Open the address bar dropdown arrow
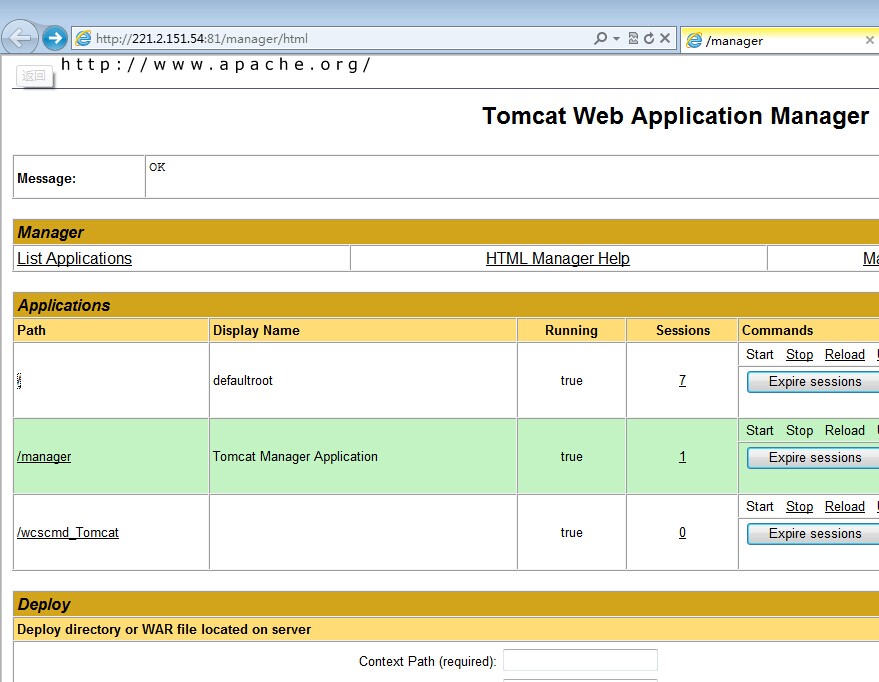 [x=617, y=39]
